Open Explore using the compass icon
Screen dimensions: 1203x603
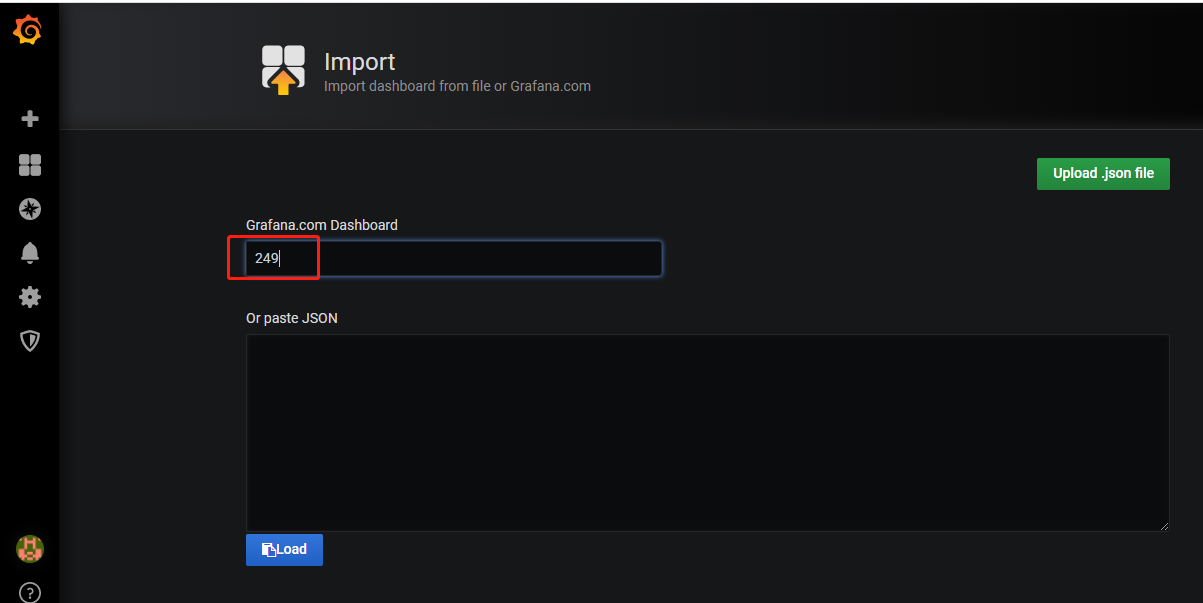pyautogui.click(x=29, y=209)
